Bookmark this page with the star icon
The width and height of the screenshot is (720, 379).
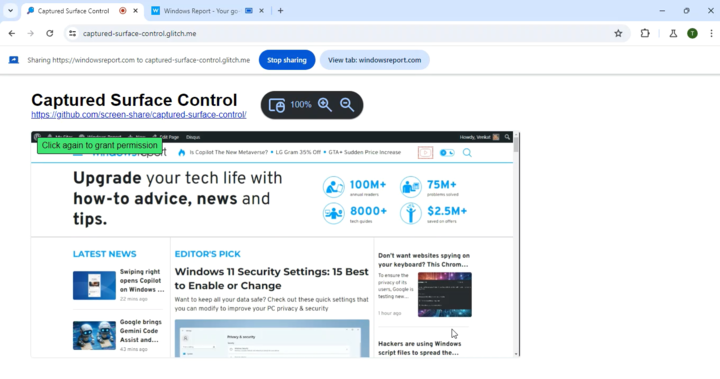tap(619, 33)
